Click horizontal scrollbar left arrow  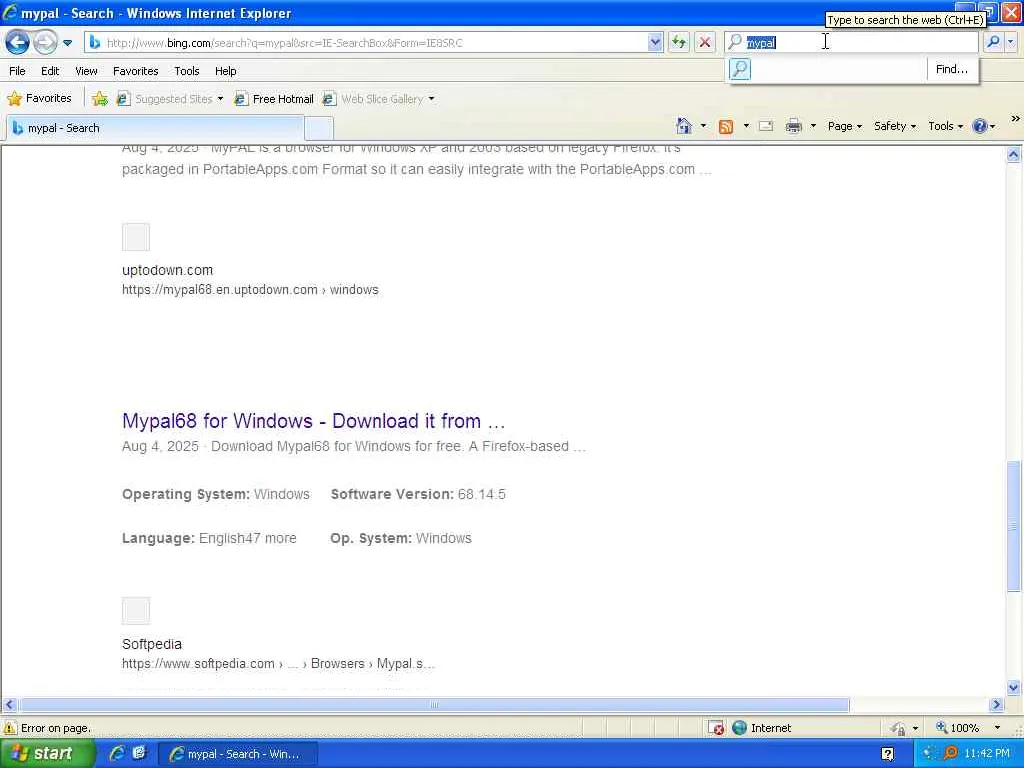click(9, 705)
